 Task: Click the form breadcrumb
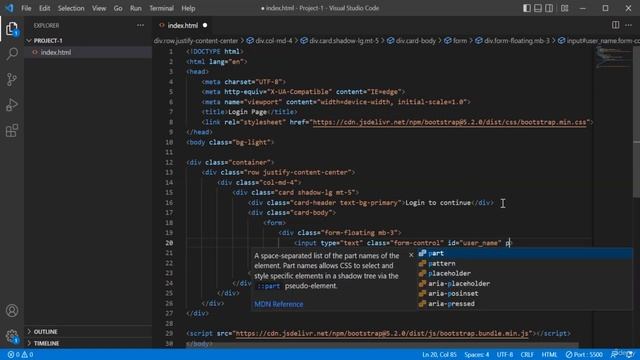(x=456, y=41)
